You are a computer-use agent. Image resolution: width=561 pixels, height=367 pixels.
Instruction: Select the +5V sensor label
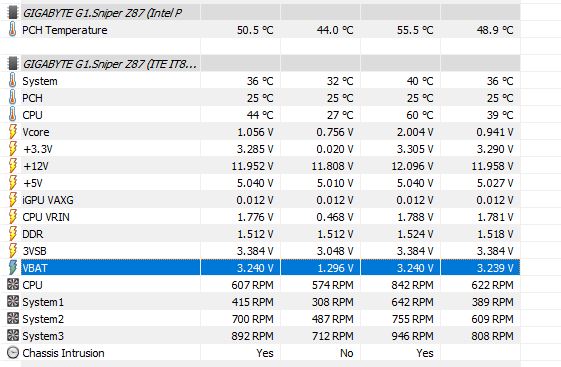pos(33,183)
